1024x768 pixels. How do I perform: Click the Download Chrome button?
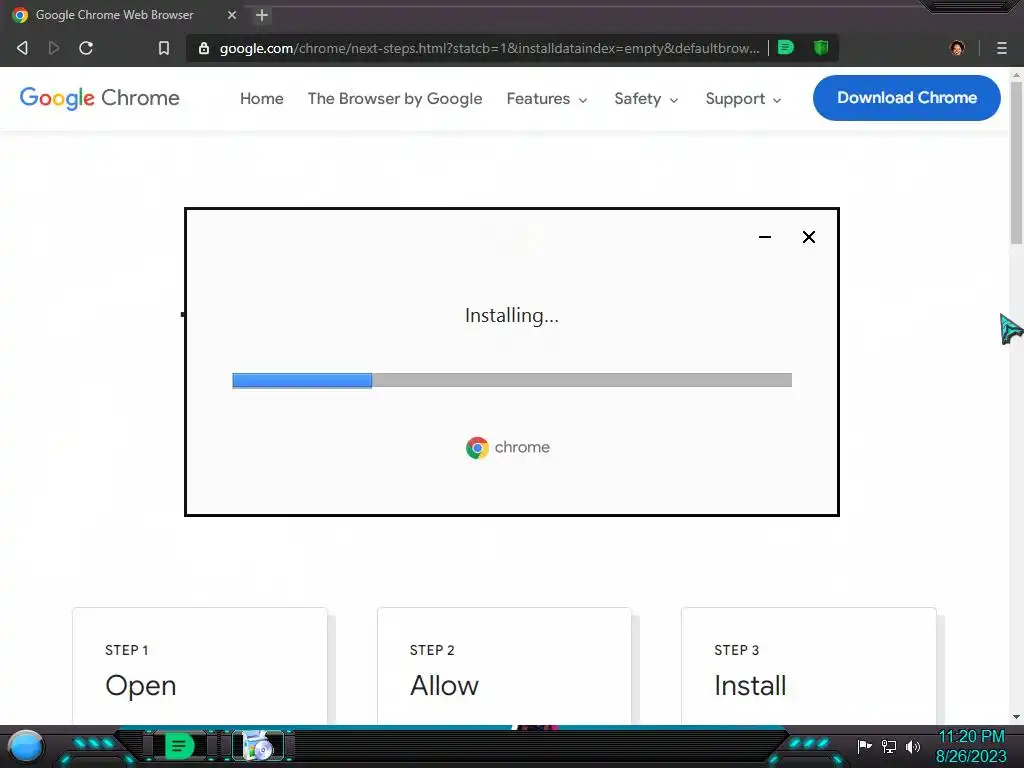906,98
